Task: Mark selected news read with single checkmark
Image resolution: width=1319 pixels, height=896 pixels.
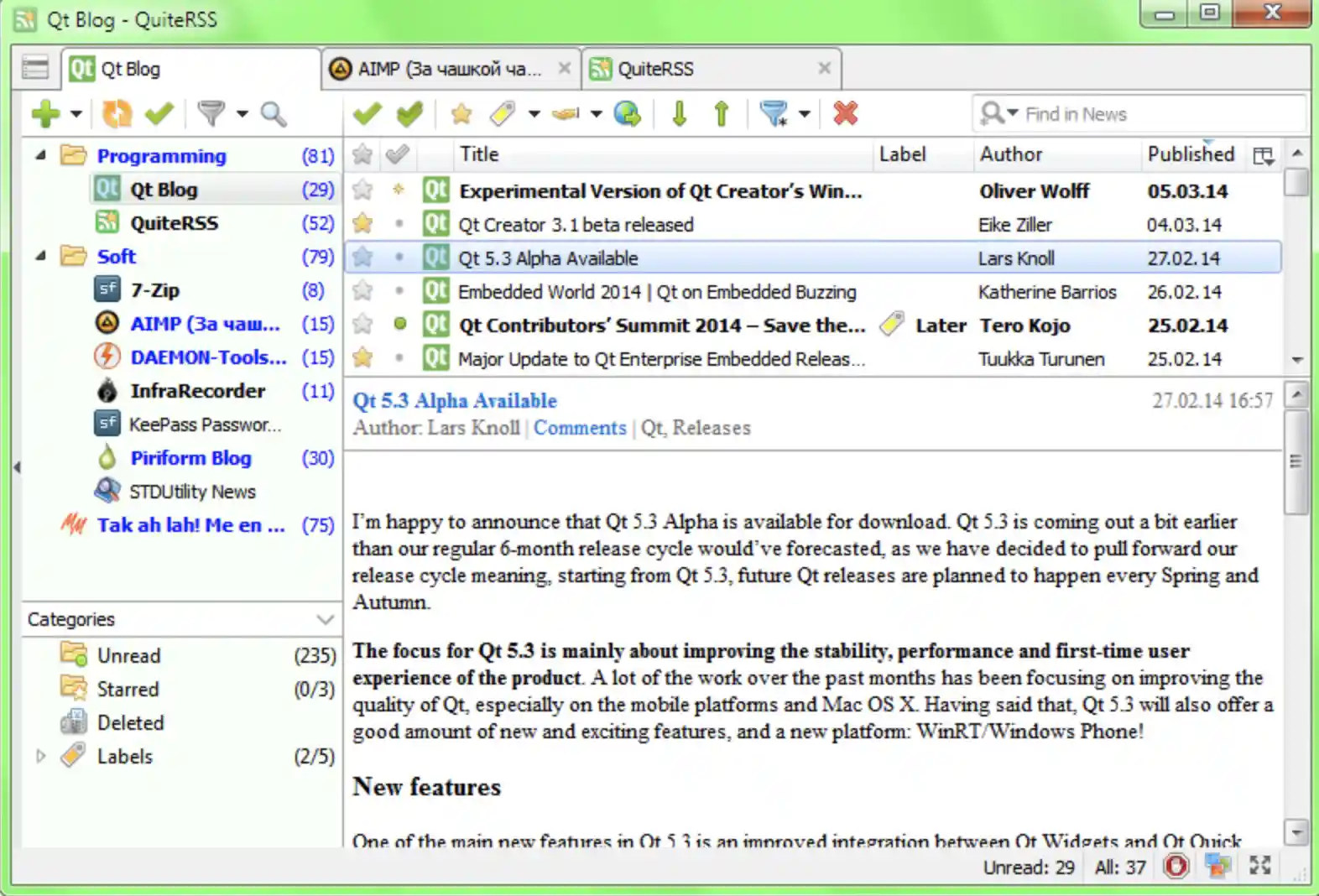Action: pos(367,113)
